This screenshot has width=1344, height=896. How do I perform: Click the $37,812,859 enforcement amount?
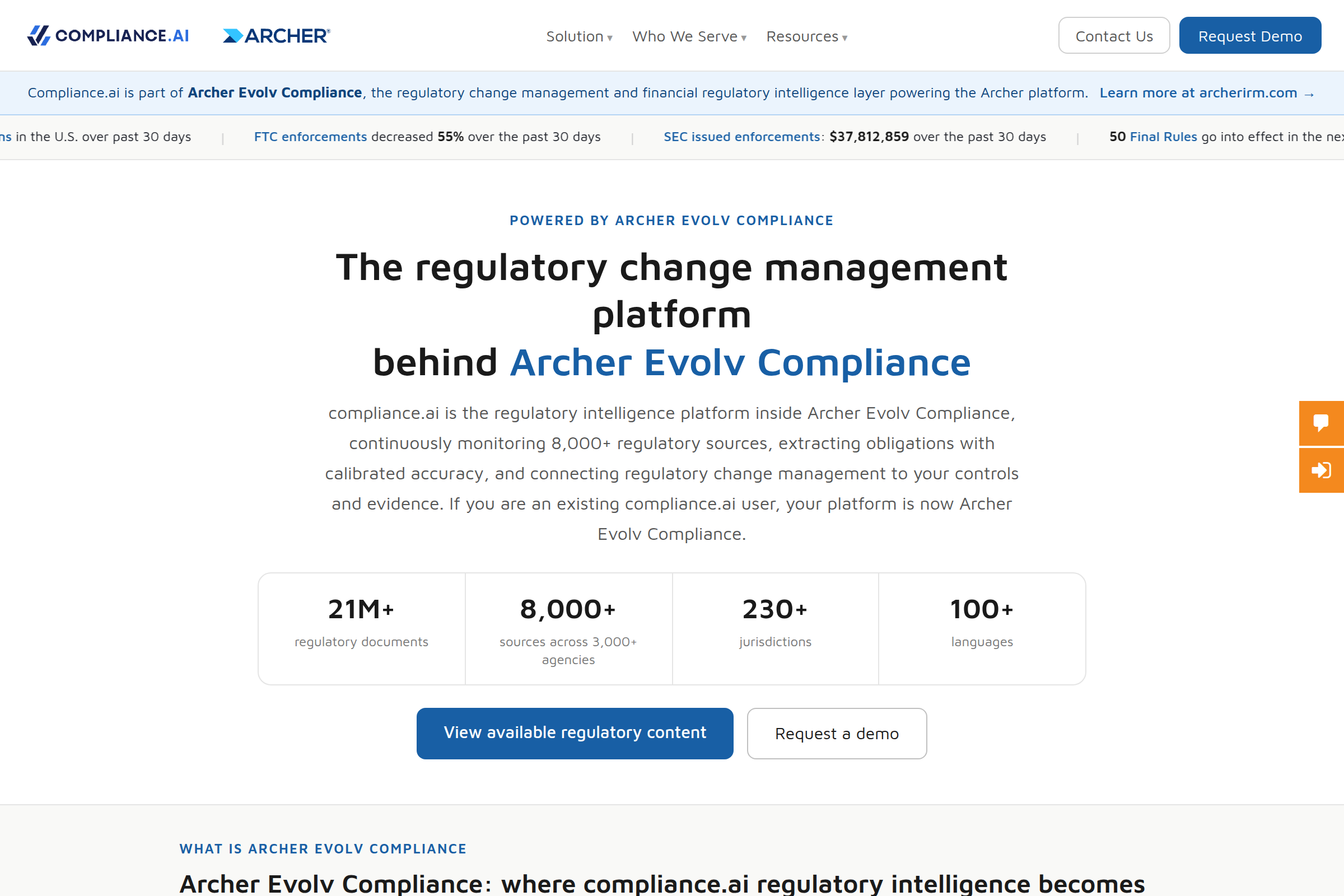click(869, 137)
